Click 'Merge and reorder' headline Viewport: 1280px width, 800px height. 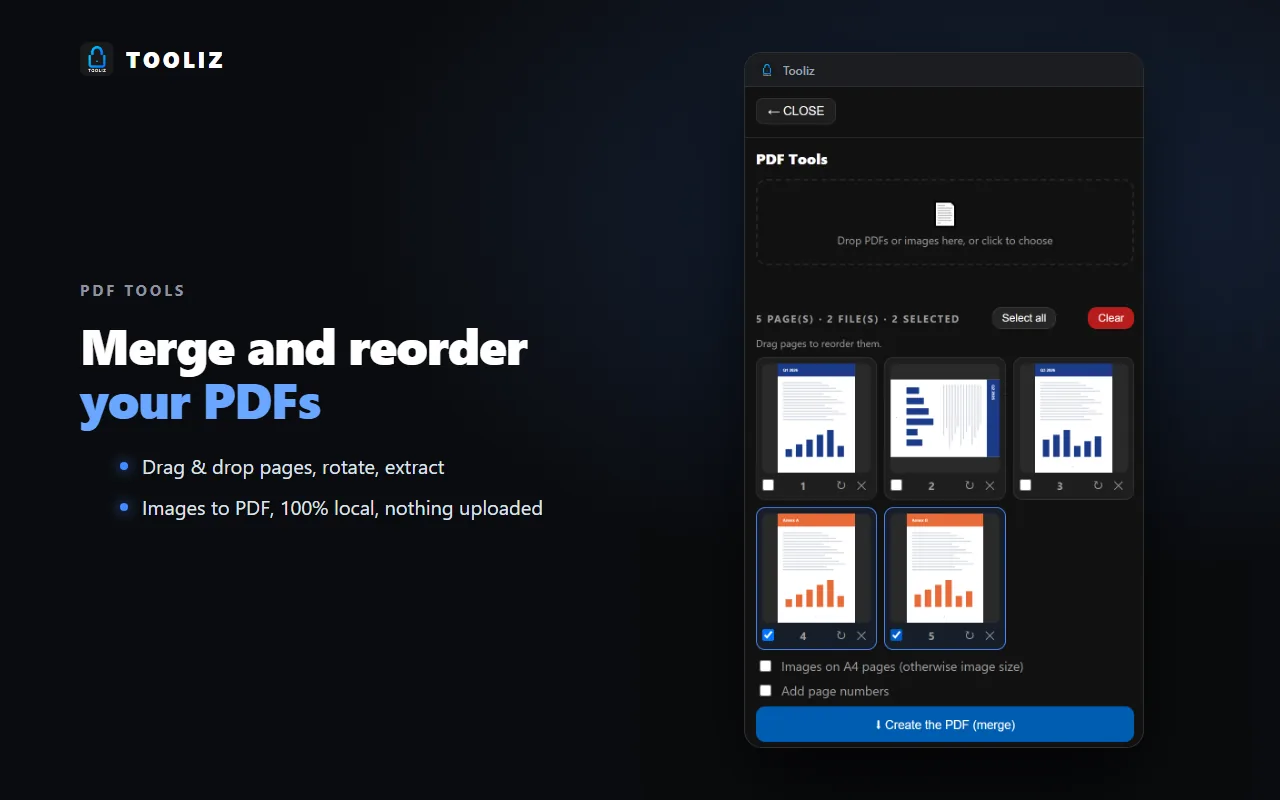click(304, 348)
